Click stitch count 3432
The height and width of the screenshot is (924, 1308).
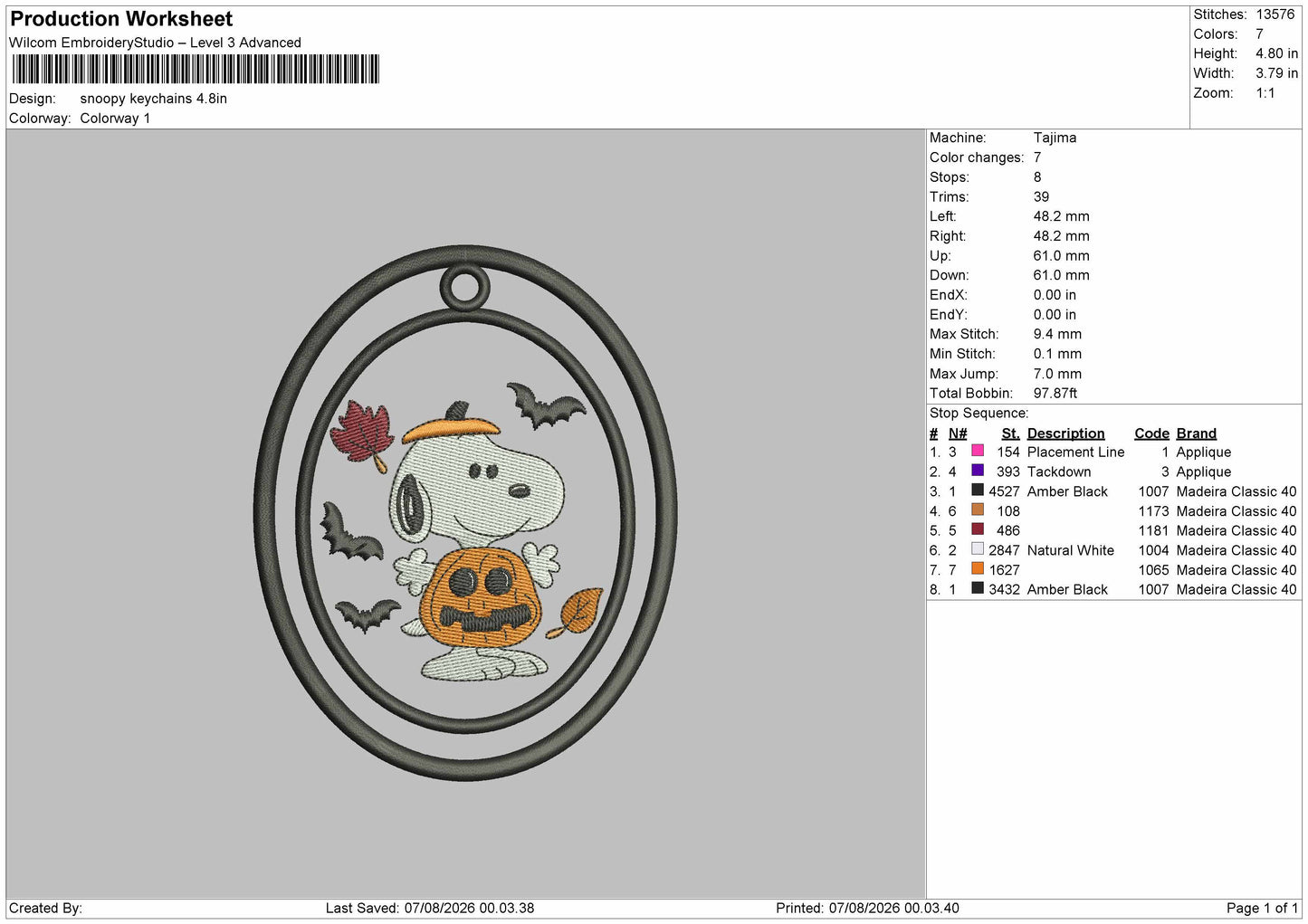click(x=1004, y=590)
